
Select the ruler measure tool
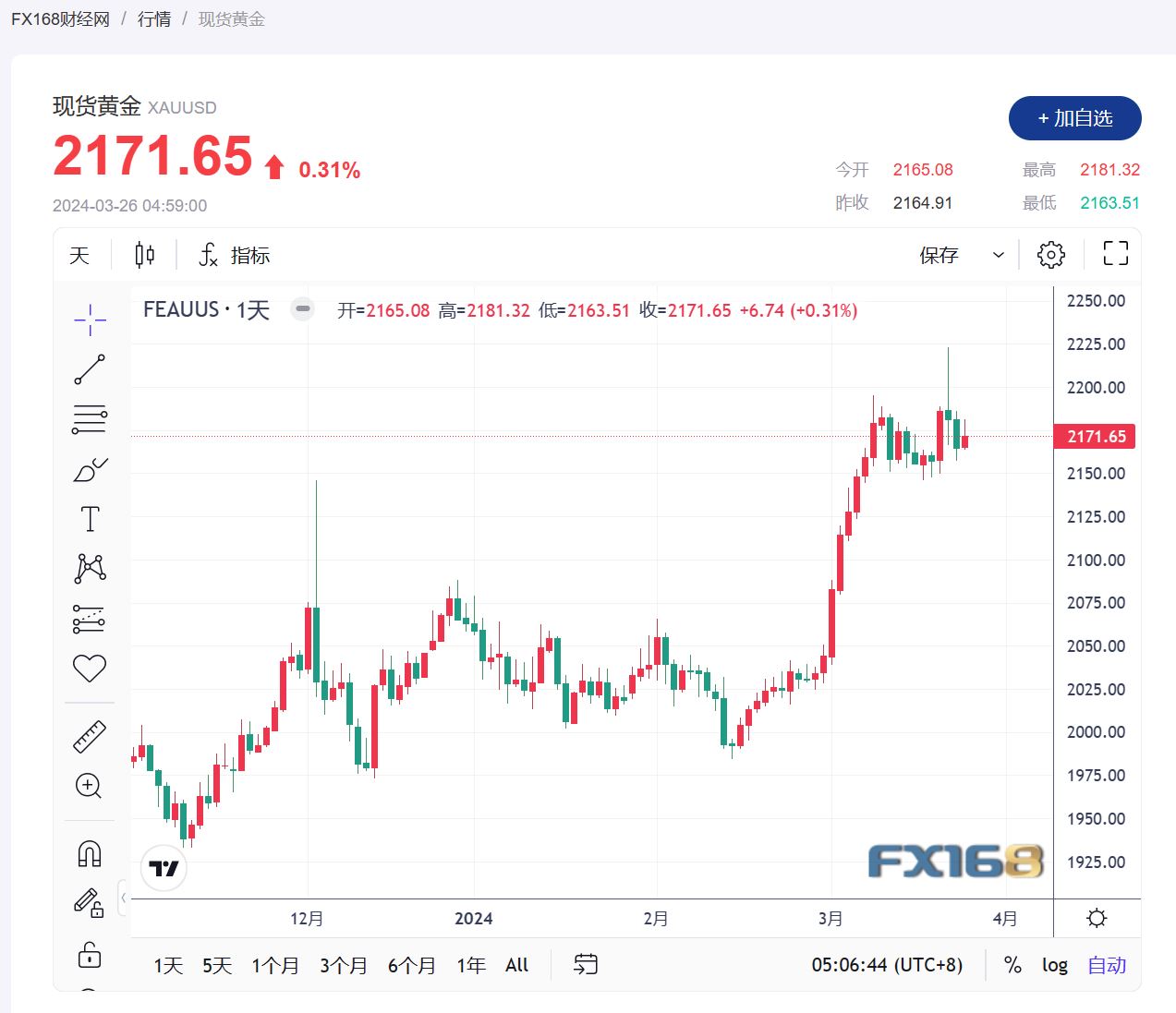coord(89,736)
